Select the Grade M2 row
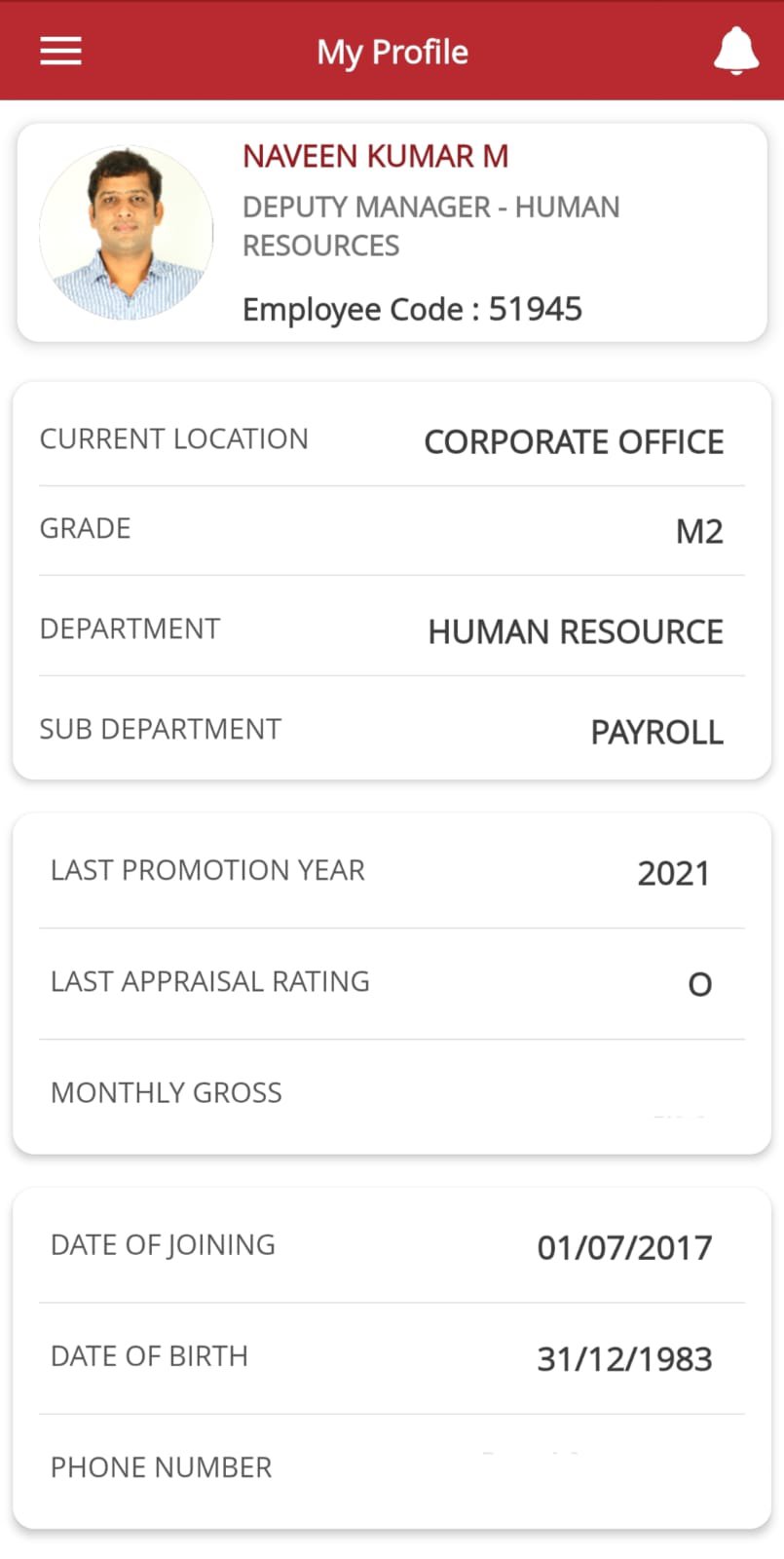This screenshot has height=1559, width=784. (x=392, y=530)
